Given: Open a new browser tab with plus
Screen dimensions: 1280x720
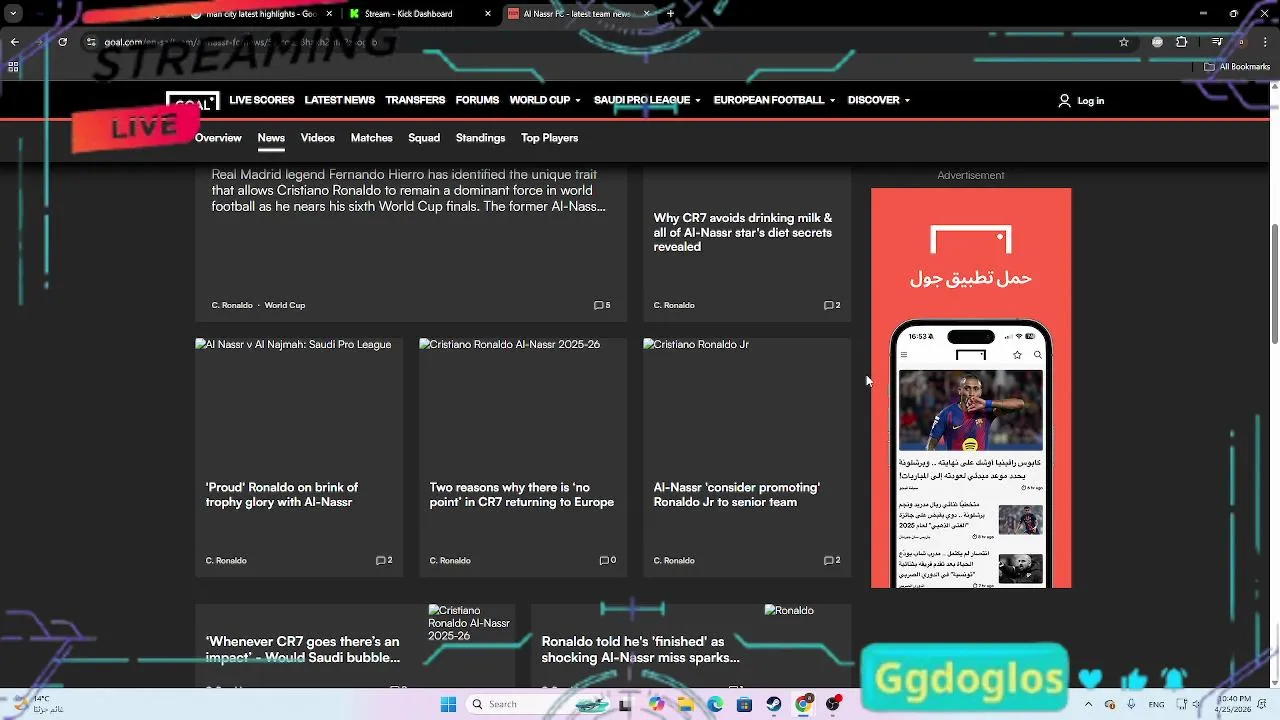Looking at the screenshot, I should click(x=670, y=14).
